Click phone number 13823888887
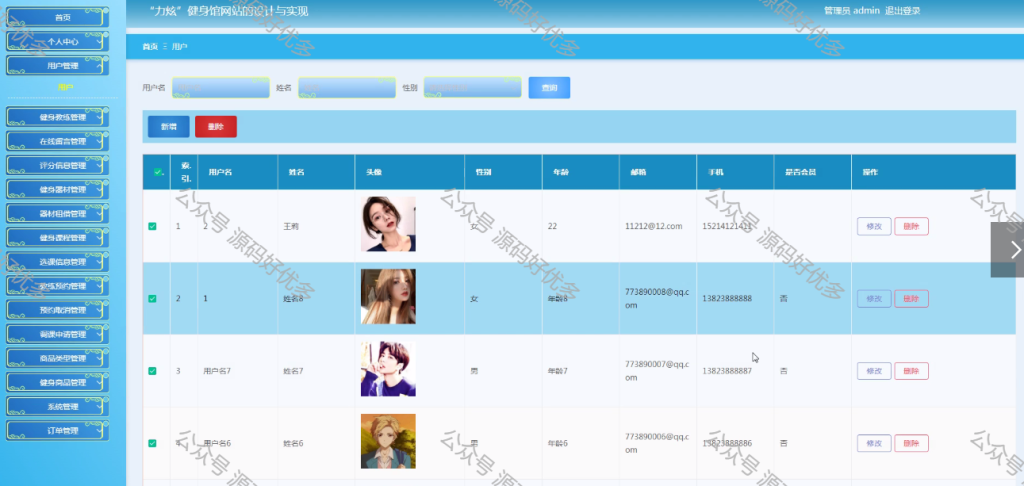The height and width of the screenshot is (486, 1024). pos(727,371)
